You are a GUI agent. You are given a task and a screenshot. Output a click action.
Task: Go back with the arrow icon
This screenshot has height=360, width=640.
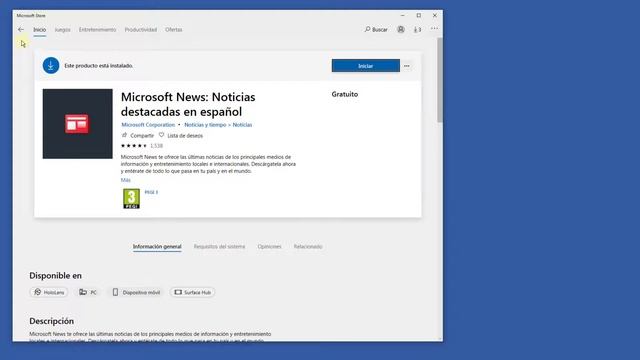point(21,29)
